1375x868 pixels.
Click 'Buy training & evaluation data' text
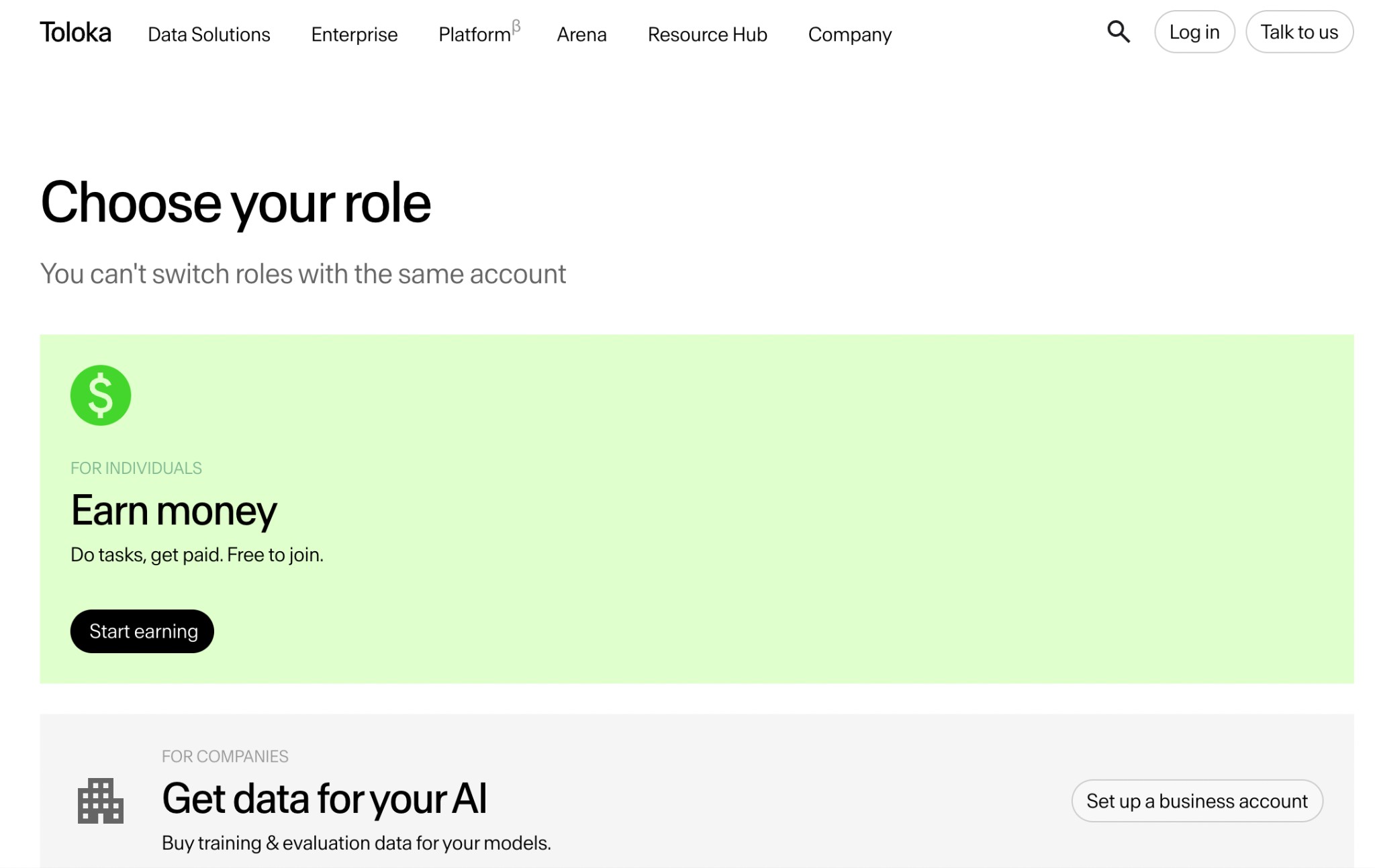(357, 843)
